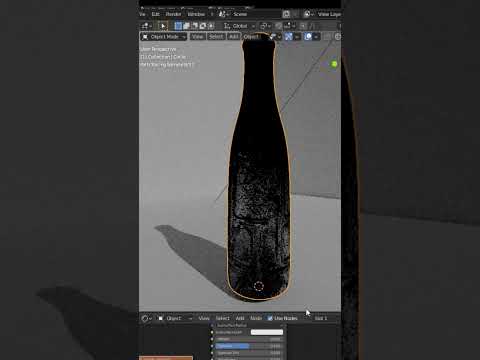Toggle proportional editing icon
480x360 pixels.
point(303,26)
